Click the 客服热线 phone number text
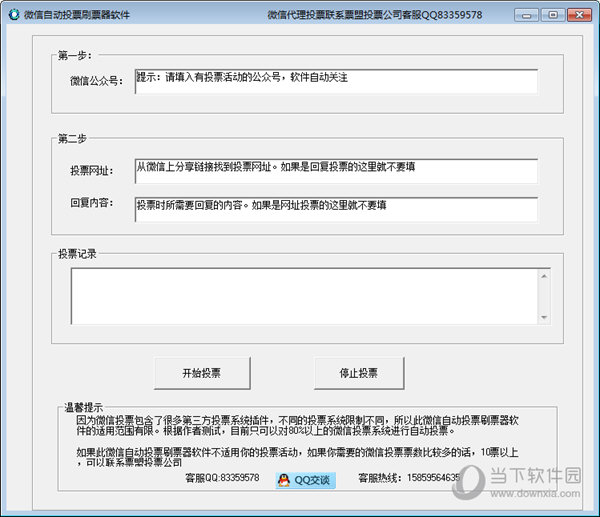 point(409,478)
